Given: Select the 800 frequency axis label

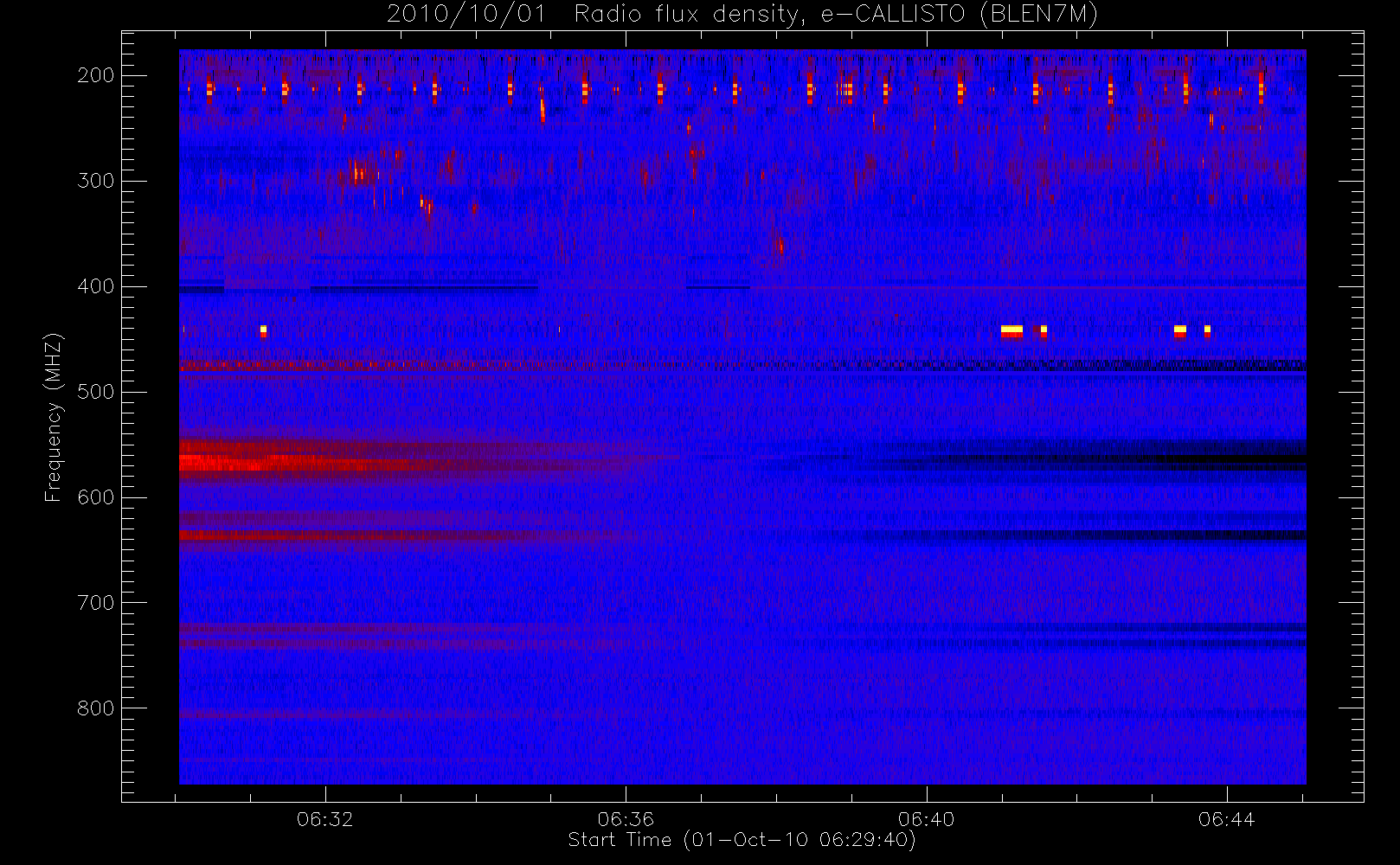Looking at the screenshot, I should (96, 708).
